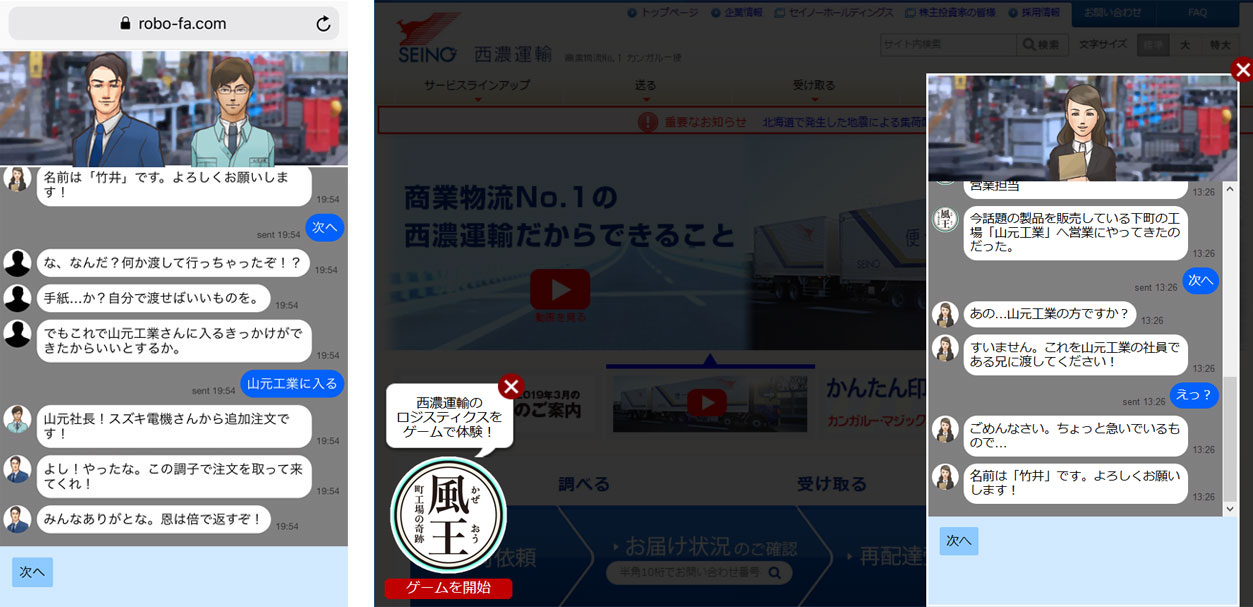Click the sent 次へ bubble in mobile chat

[x=325, y=228]
